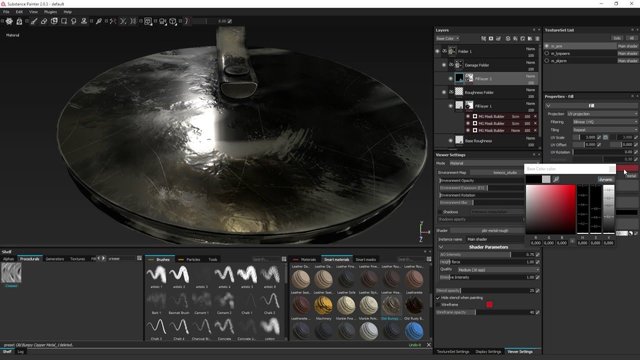Viewport: 640px width, 360px height.
Task: Open the settings gear icon in toolbar
Action: tap(9, 21)
